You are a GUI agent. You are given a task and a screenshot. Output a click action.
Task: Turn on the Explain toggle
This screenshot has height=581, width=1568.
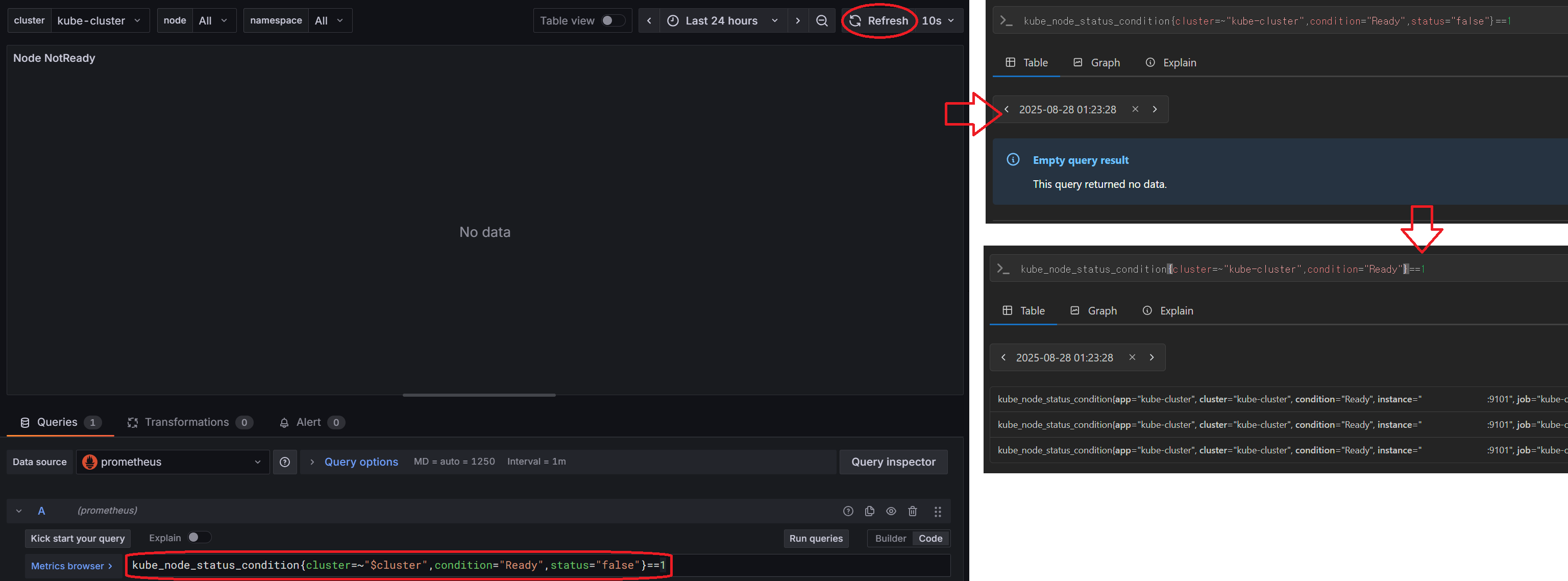pos(199,538)
